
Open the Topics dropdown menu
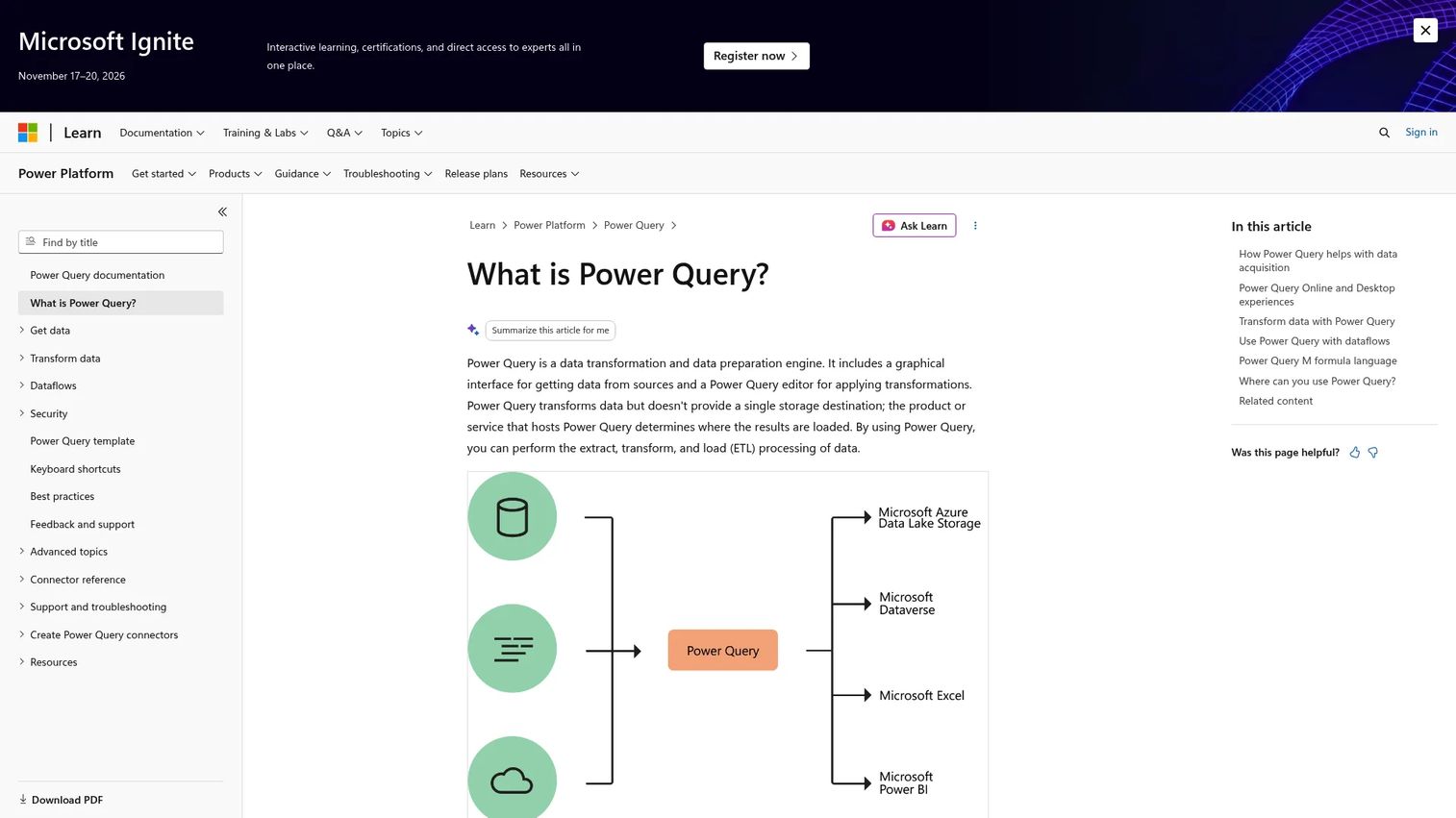point(401,133)
